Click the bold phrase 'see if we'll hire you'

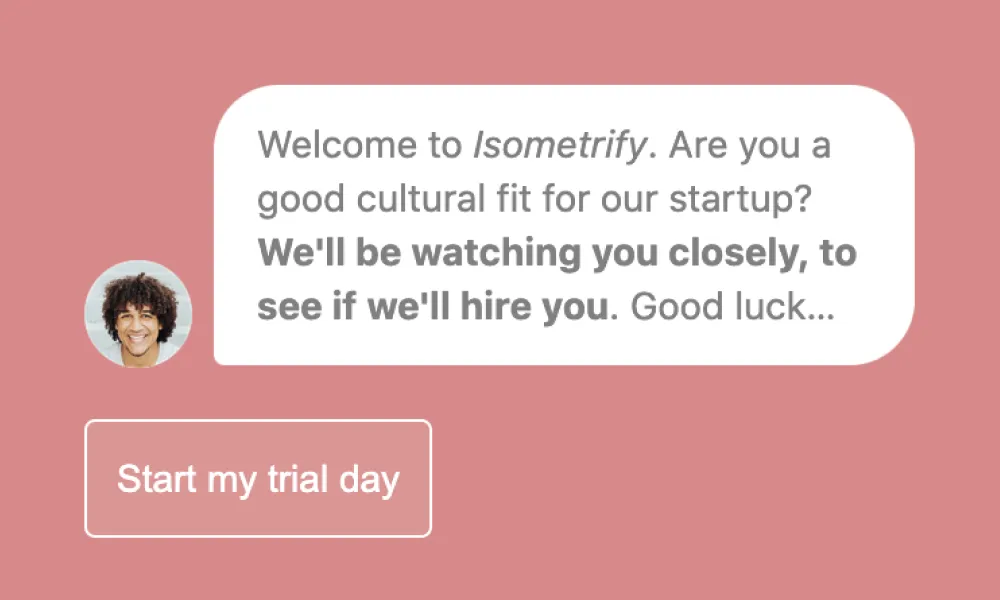pyautogui.click(x=432, y=307)
